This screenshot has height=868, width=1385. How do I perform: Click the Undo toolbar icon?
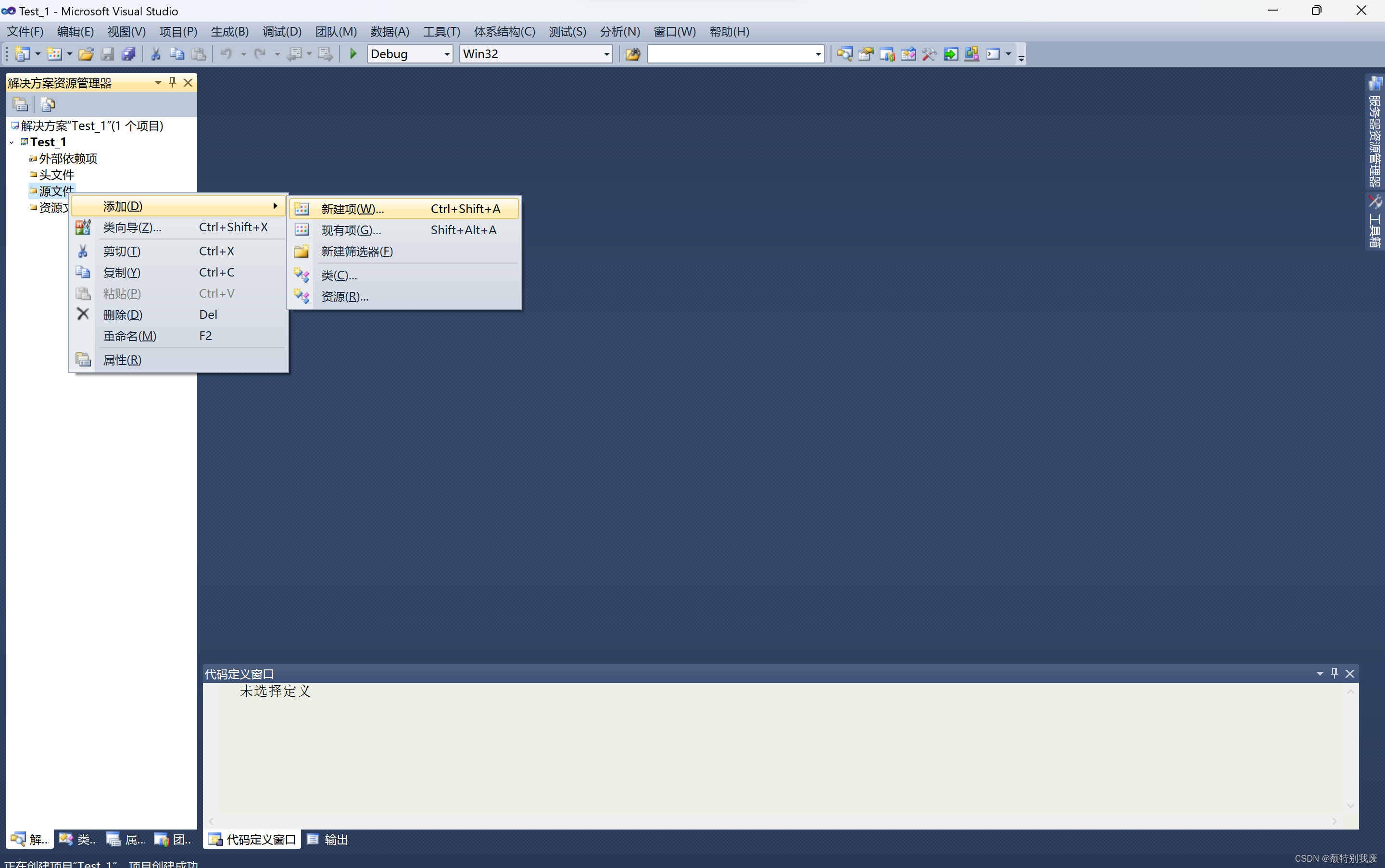point(226,54)
